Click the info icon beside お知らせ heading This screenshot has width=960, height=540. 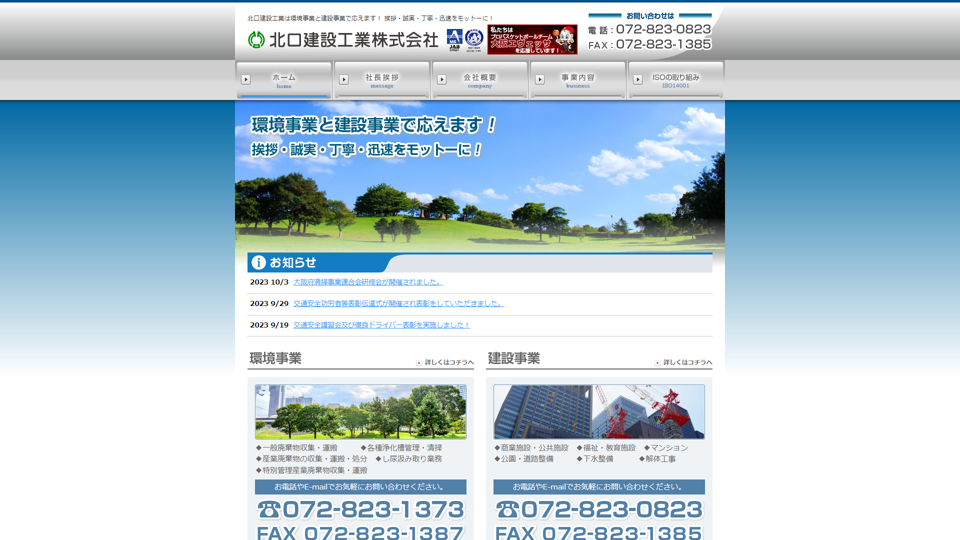(259, 262)
